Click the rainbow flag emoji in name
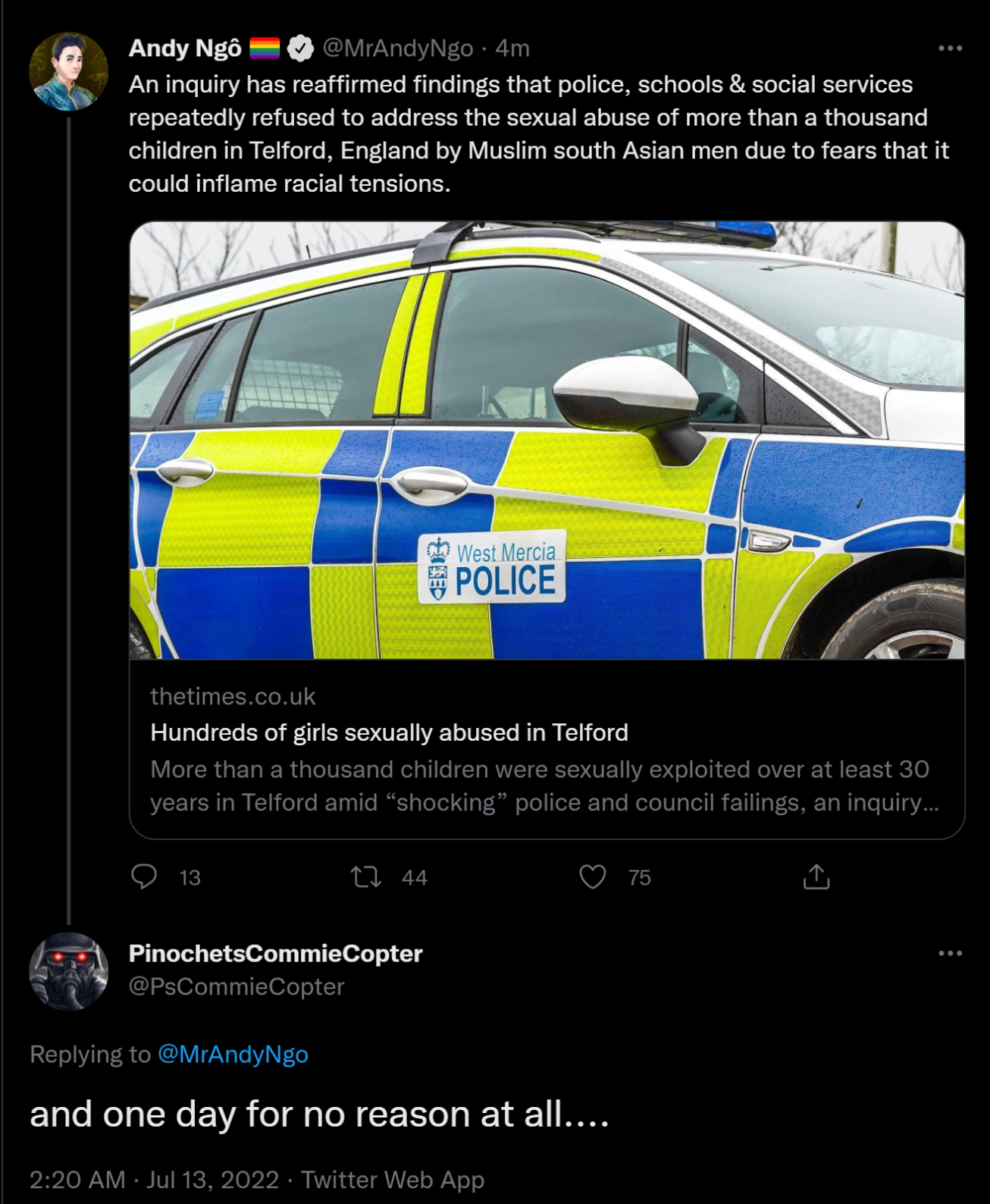 [x=265, y=49]
